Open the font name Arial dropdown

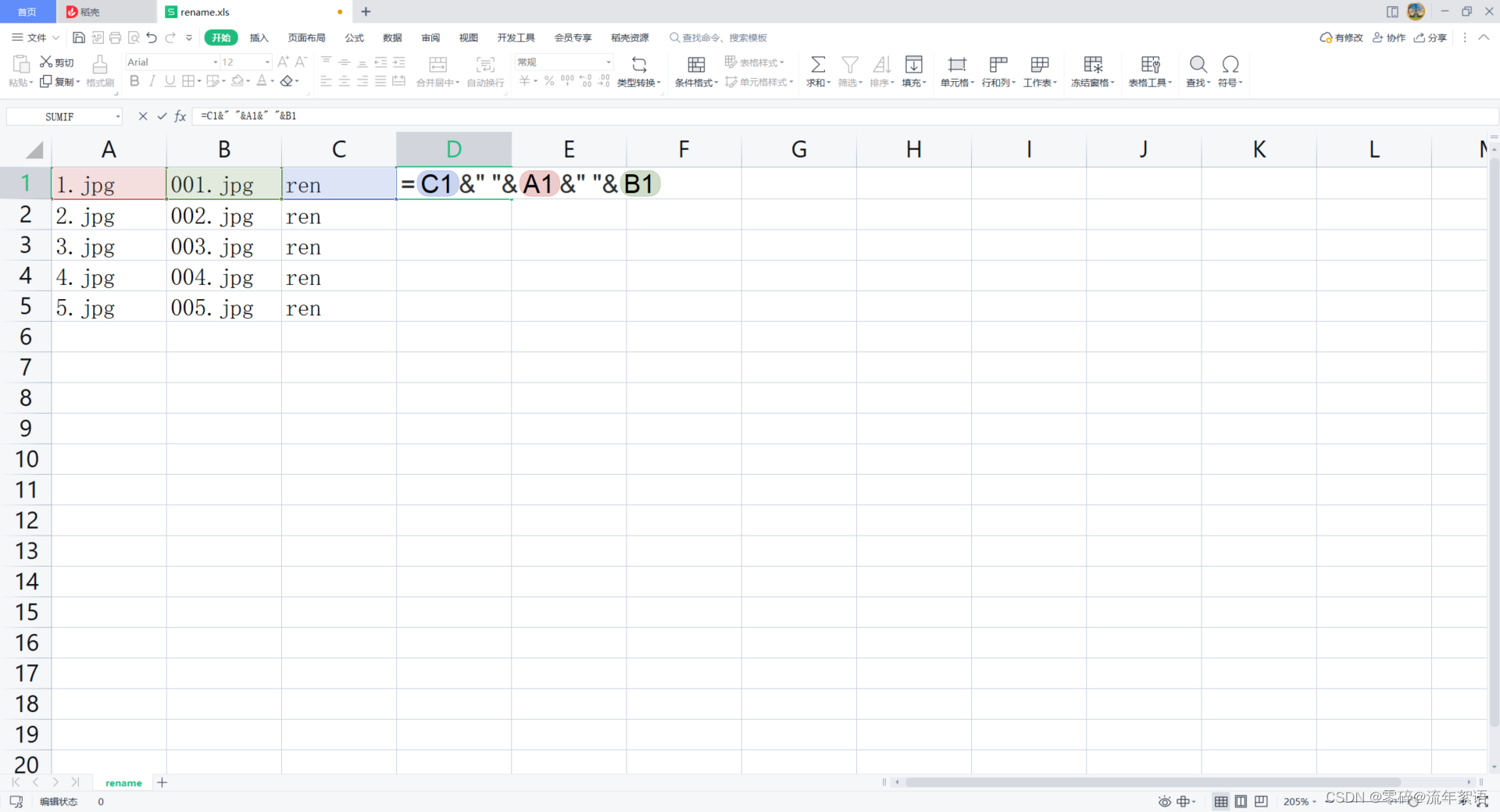216,62
